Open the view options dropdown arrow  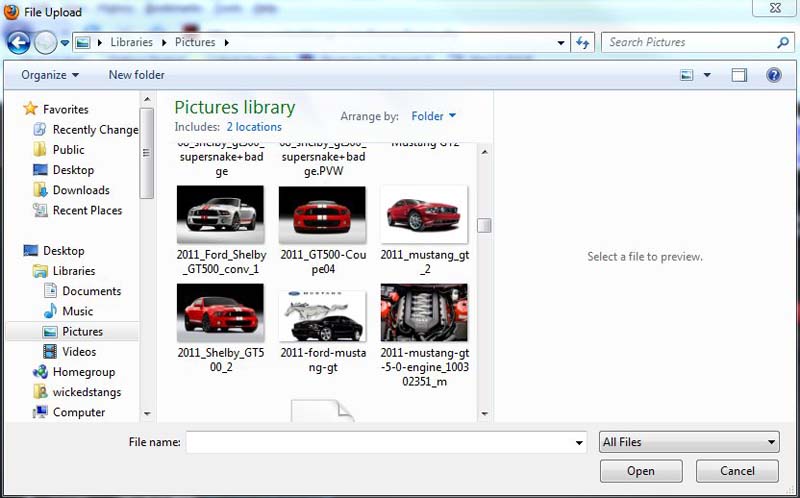tap(707, 76)
